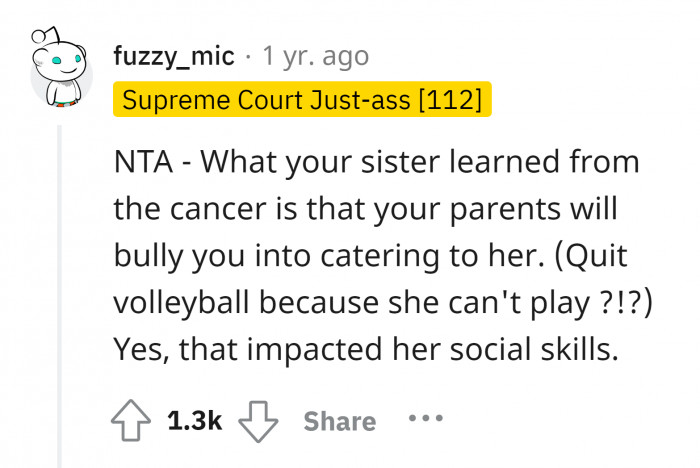Click the word 'NTA' in the comment
700x468 pixels.
coord(145,160)
